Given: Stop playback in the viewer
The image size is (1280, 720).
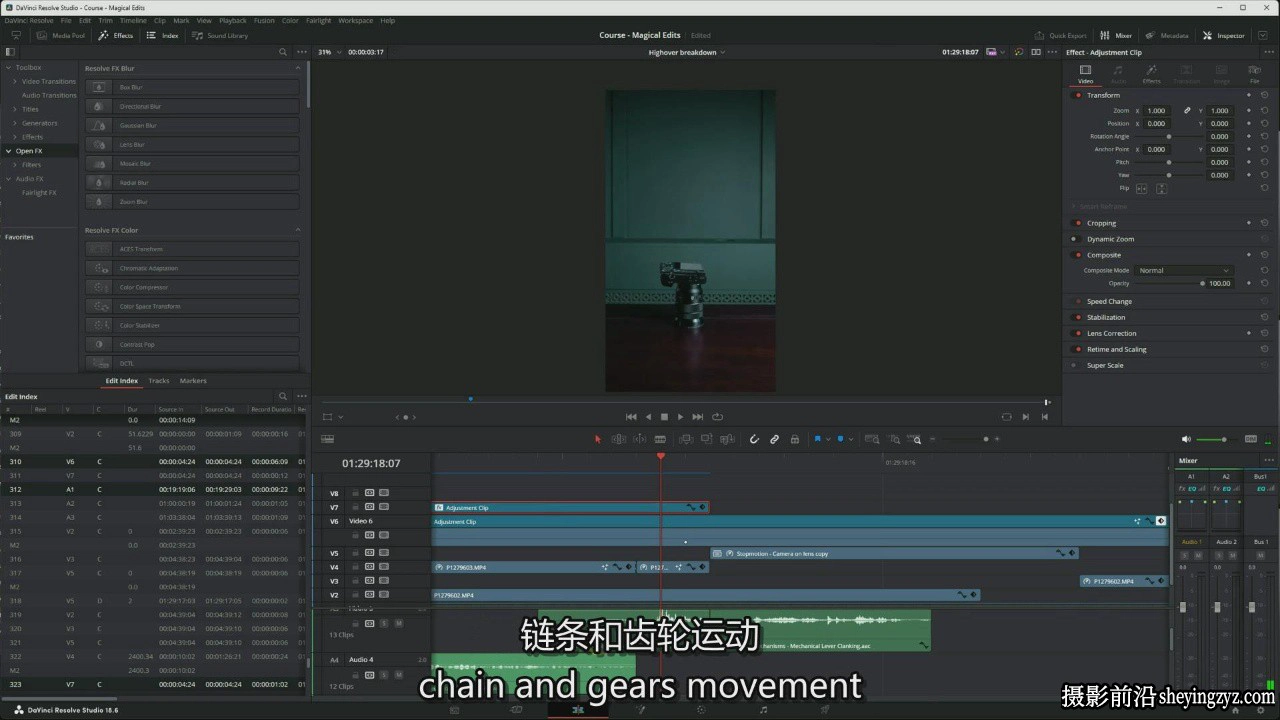Looking at the screenshot, I should pos(664,416).
